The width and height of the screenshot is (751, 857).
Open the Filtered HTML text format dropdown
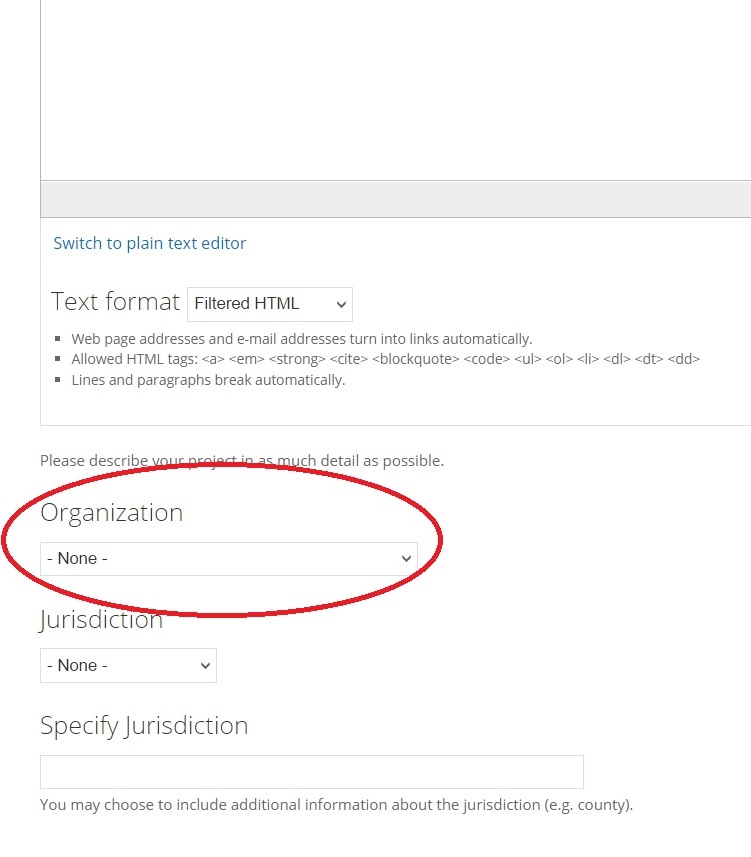(x=269, y=304)
